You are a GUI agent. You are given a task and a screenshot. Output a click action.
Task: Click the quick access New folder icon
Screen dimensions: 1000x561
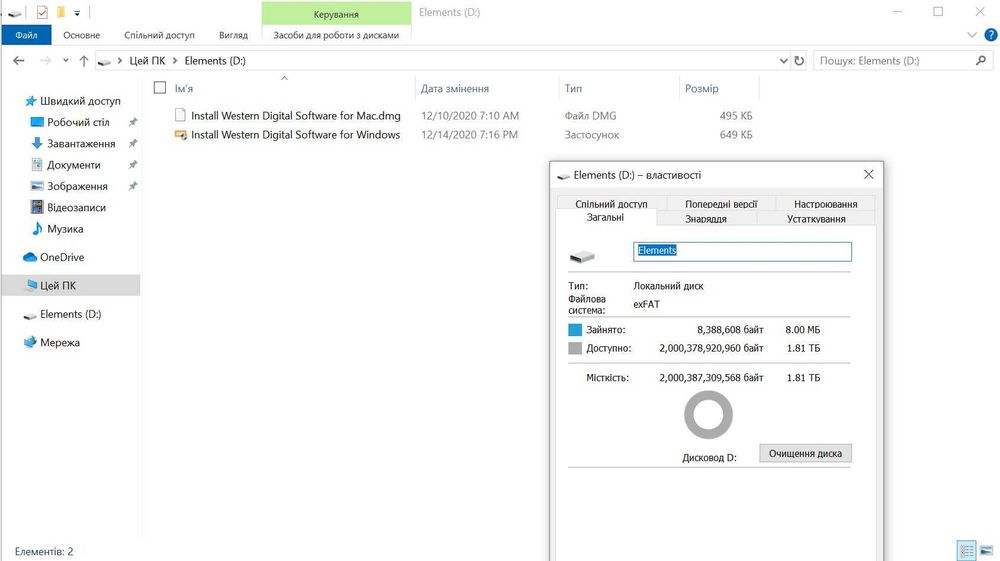click(x=61, y=12)
